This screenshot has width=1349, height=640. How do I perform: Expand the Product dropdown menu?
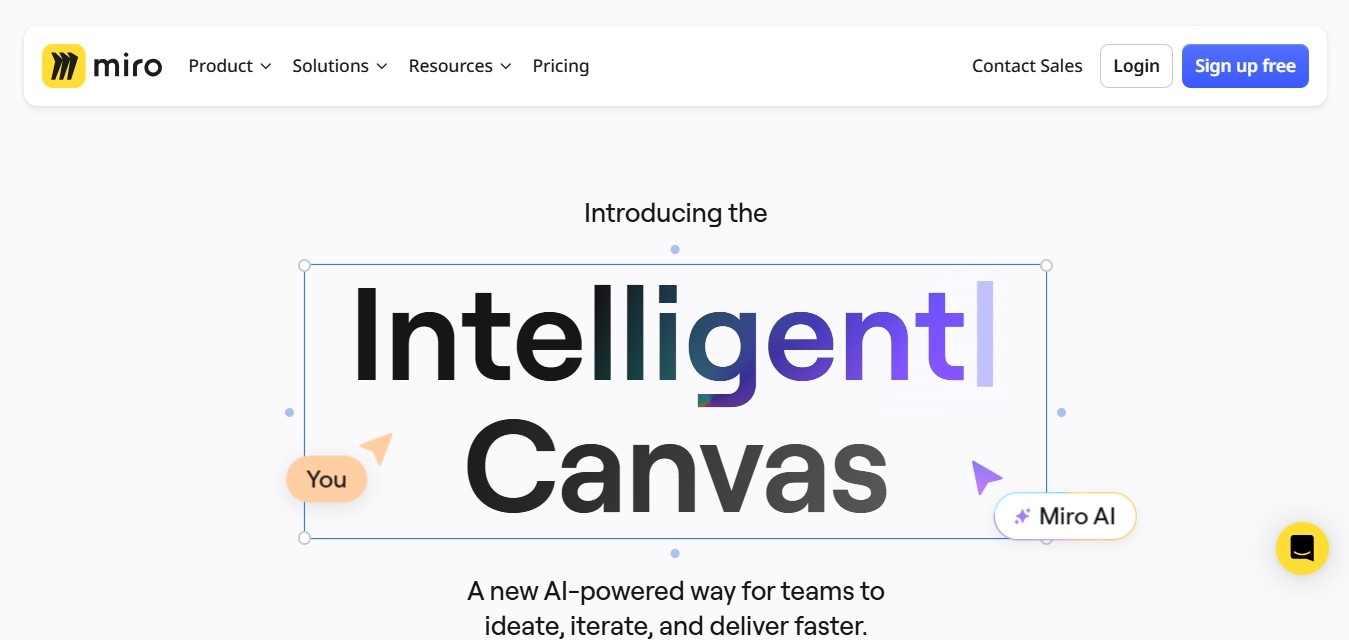pos(230,66)
